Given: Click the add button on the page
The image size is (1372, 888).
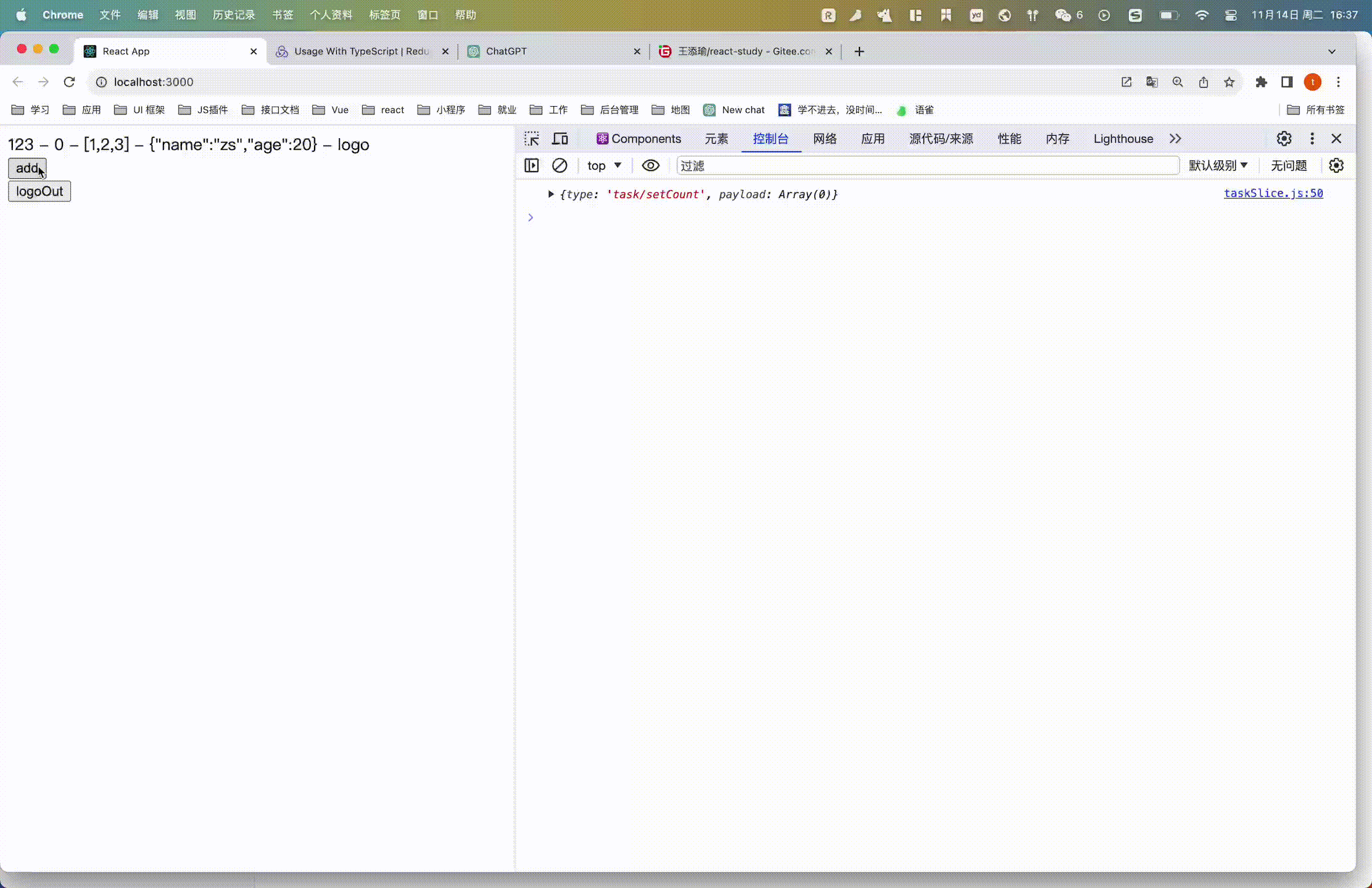Looking at the screenshot, I should click(x=27, y=168).
